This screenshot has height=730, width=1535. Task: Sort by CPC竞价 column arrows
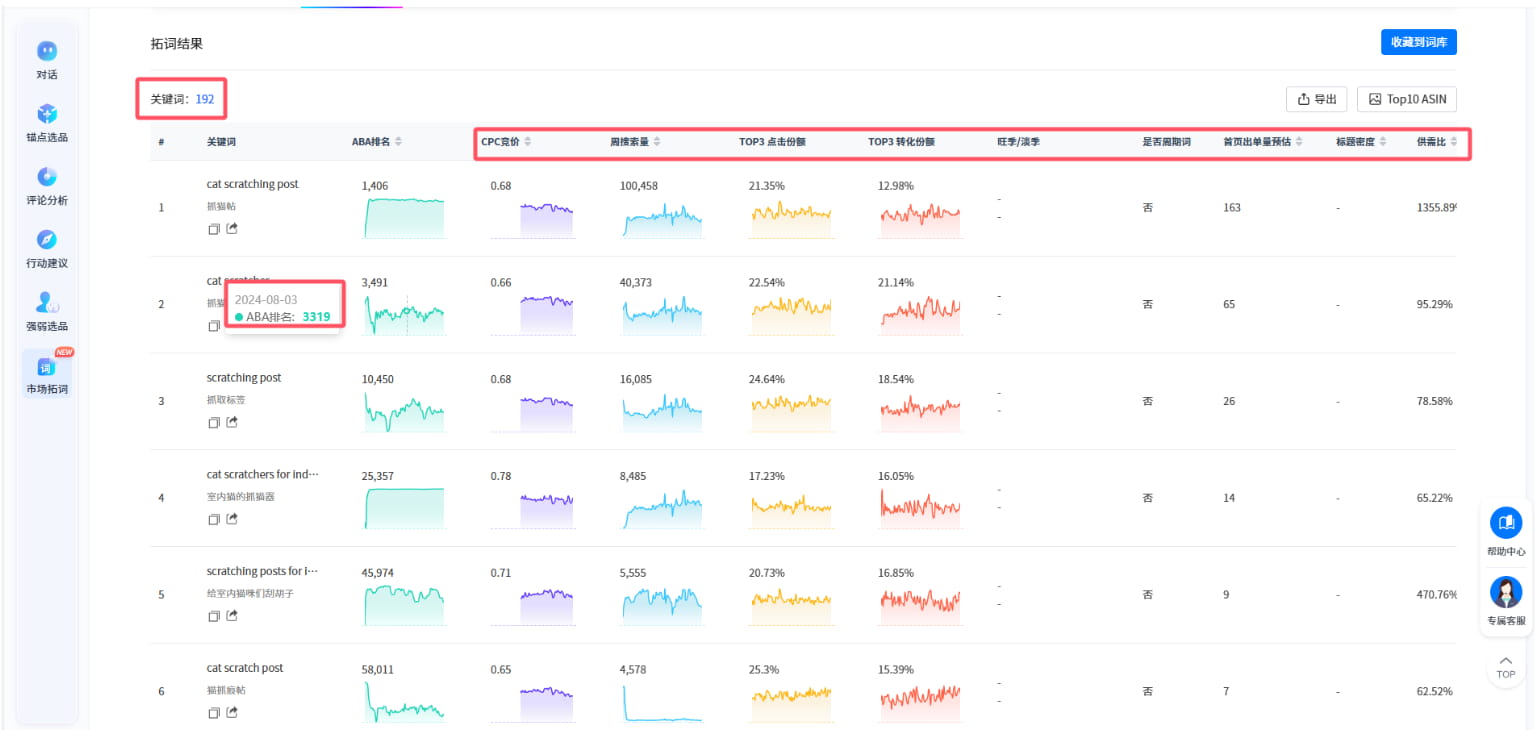tap(528, 142)
